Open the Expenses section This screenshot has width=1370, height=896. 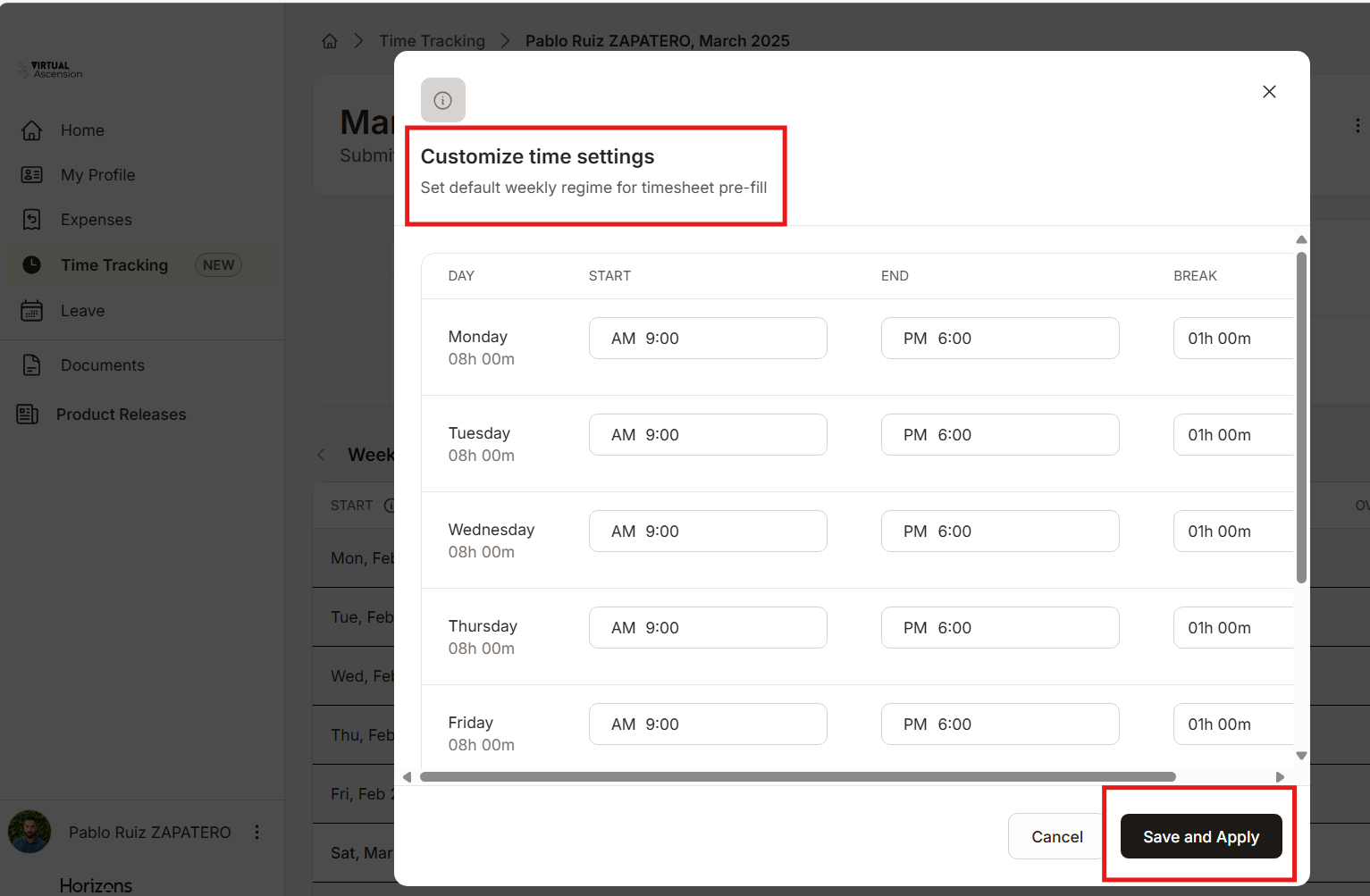click(97, 220)
